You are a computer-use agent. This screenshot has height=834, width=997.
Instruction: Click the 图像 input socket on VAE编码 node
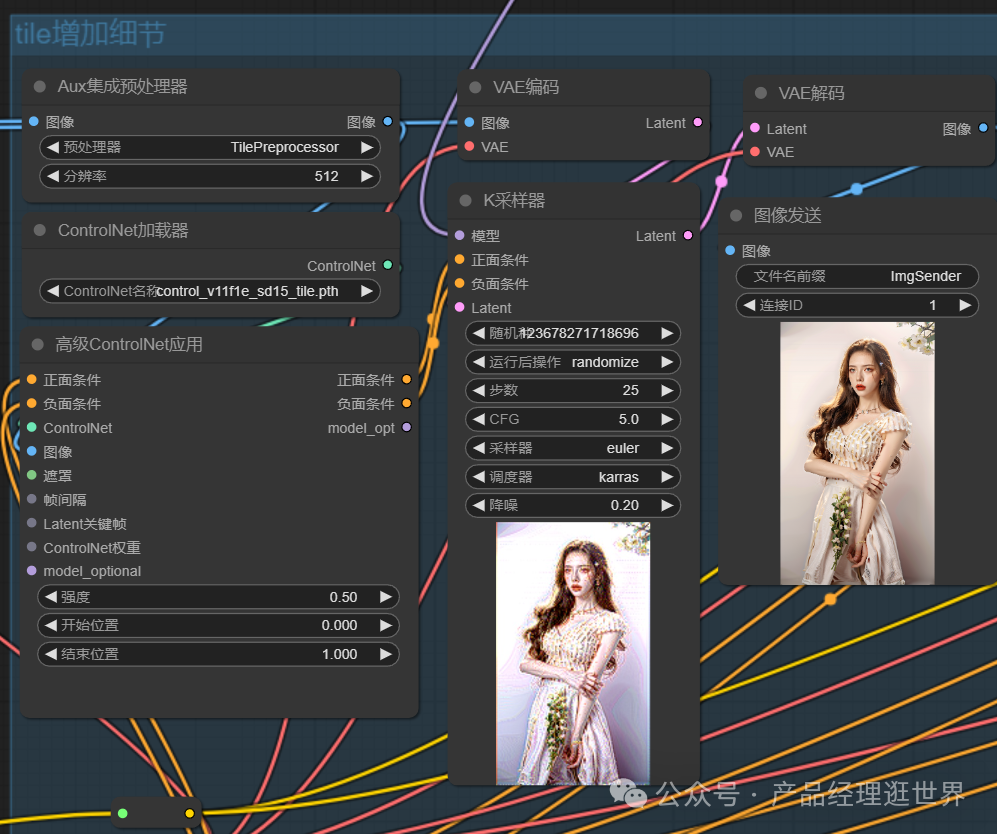pos(469,122)
